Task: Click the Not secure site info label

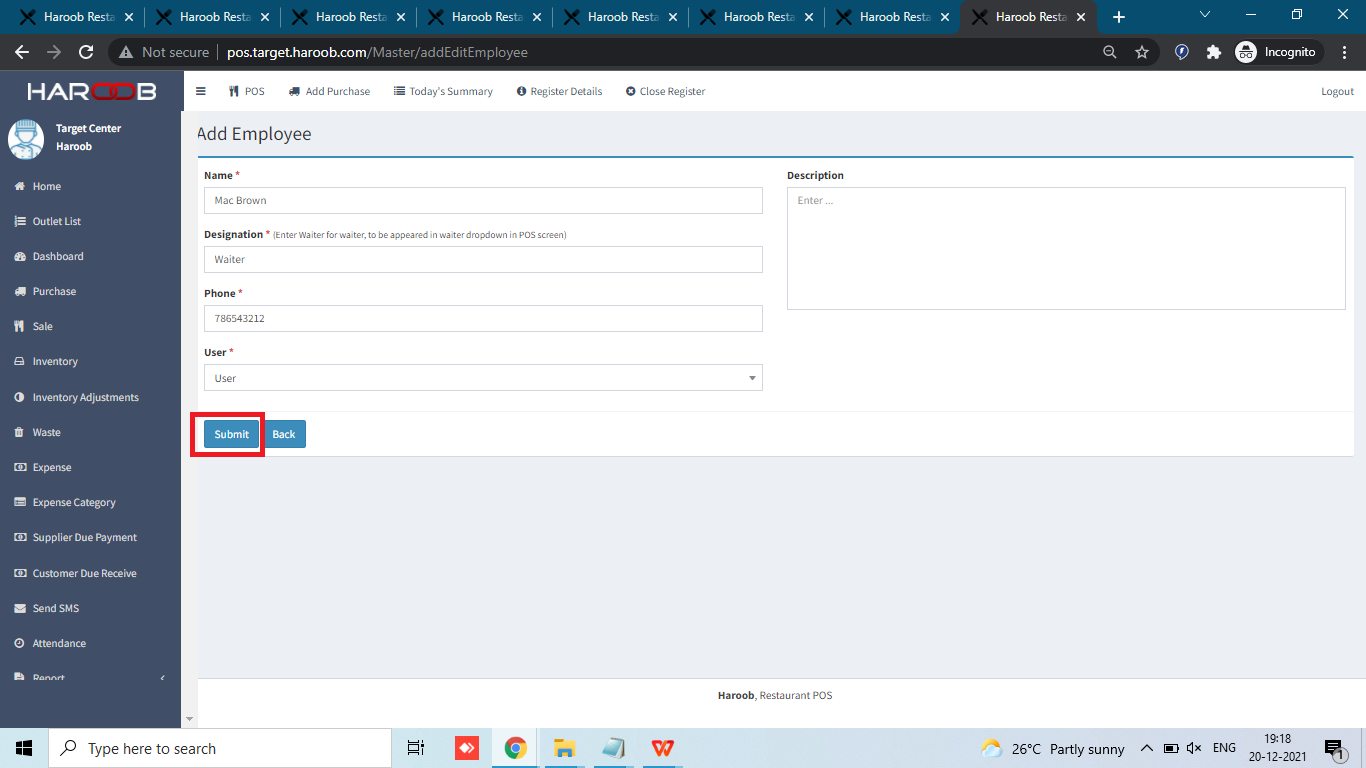Action: click(164, 52)
